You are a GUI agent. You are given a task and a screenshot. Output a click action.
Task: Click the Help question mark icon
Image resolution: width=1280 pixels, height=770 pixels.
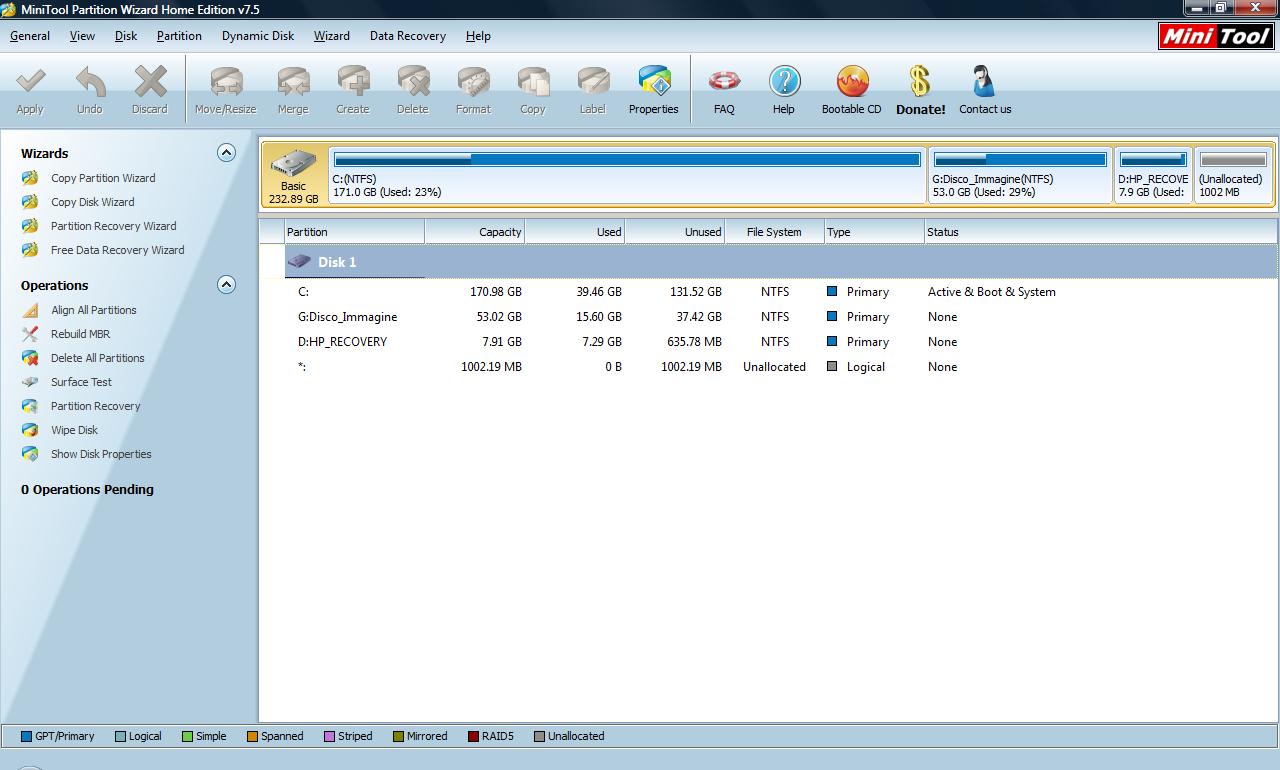point(784,81)
